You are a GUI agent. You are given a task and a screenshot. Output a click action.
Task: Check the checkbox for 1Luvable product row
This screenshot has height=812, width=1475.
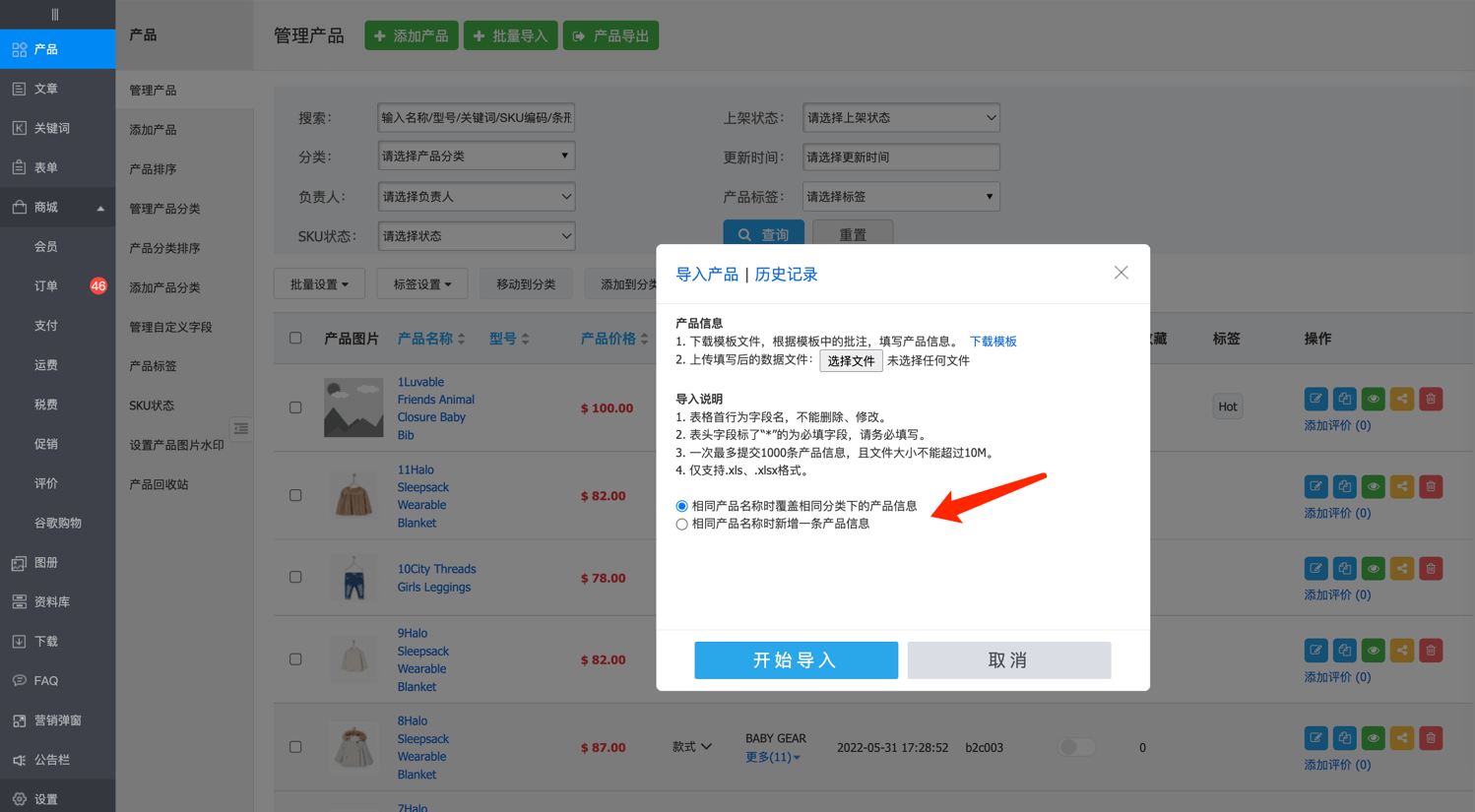(295, 407)
